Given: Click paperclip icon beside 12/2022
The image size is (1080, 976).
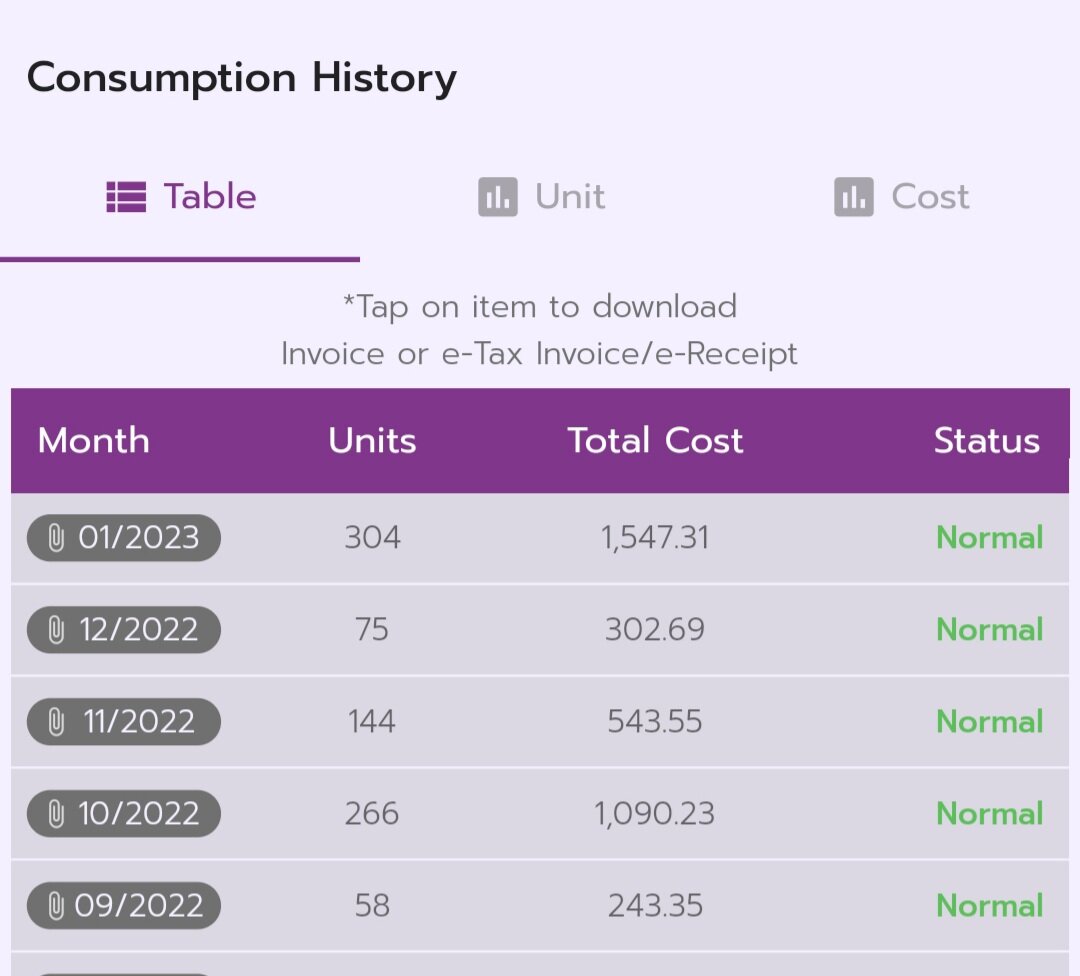Looking at the screenshot, I should click(57, 630).
